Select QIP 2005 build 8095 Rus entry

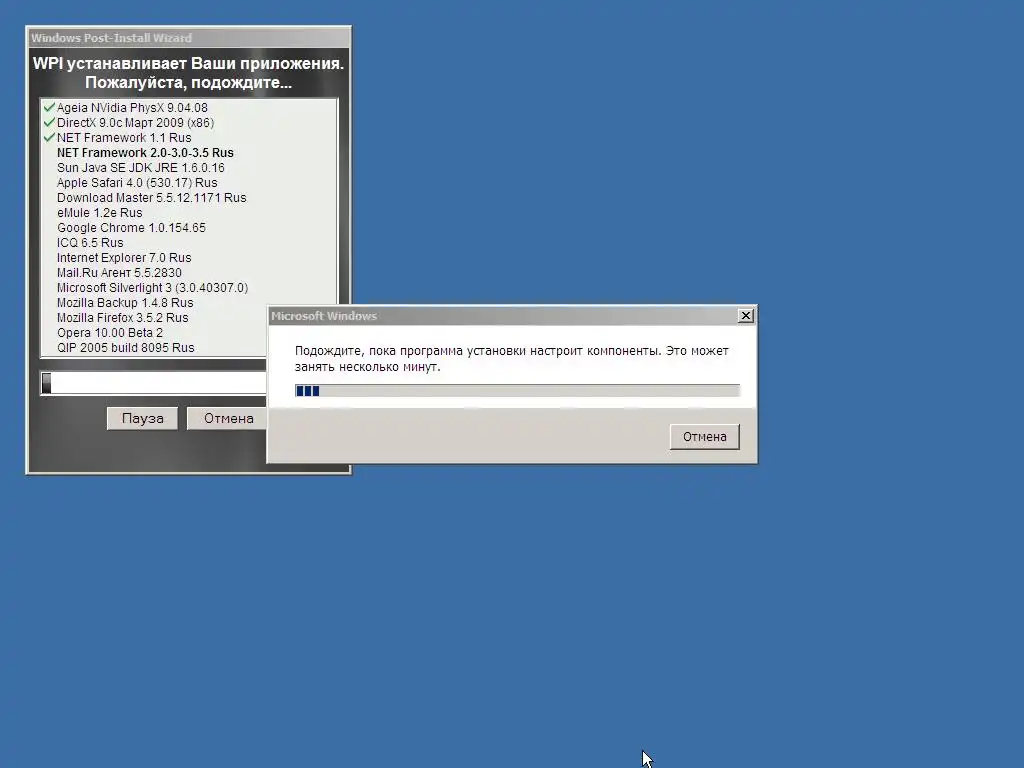125,348
